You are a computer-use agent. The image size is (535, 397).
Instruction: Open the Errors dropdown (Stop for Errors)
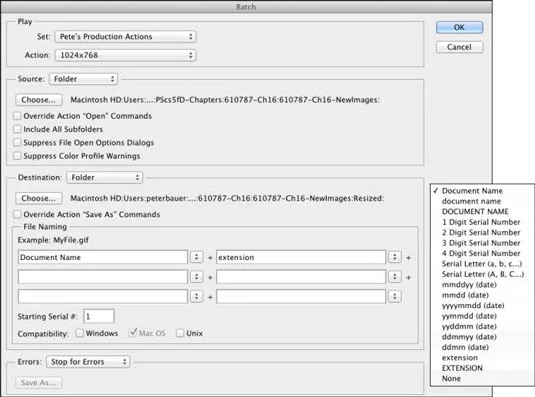pyautogui.click(x=88, y=362)
